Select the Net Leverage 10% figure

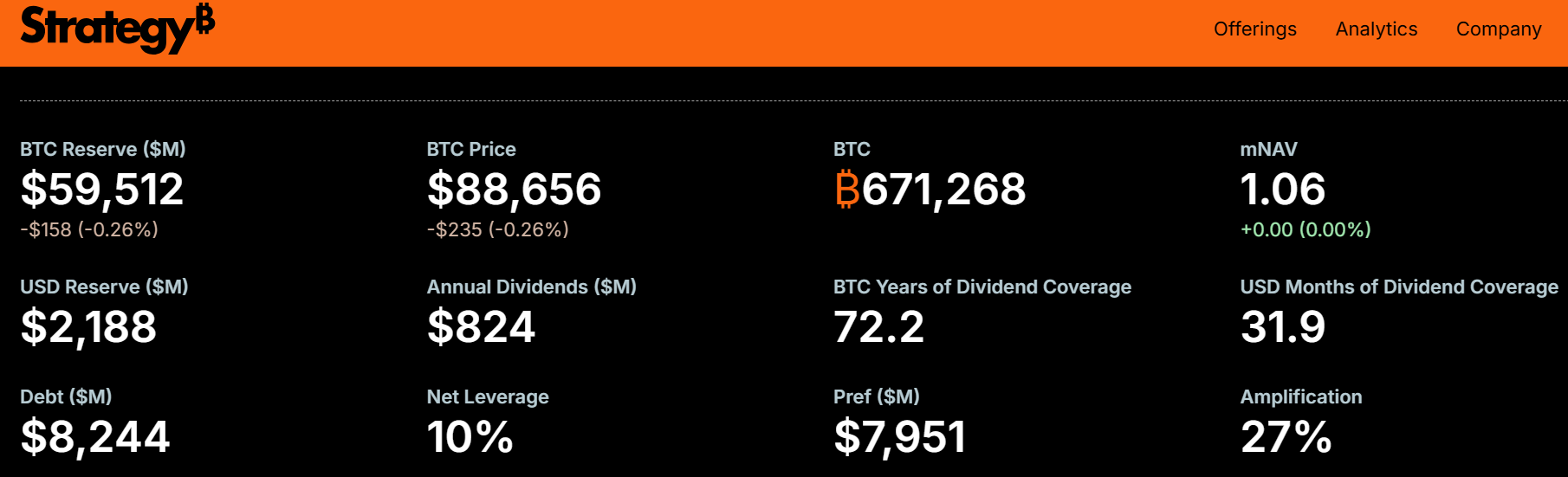point(470,437)
